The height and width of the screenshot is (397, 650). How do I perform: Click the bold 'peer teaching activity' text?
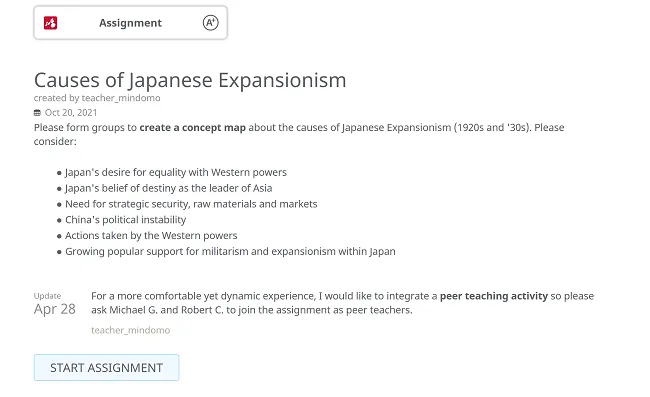click(494, 296)
